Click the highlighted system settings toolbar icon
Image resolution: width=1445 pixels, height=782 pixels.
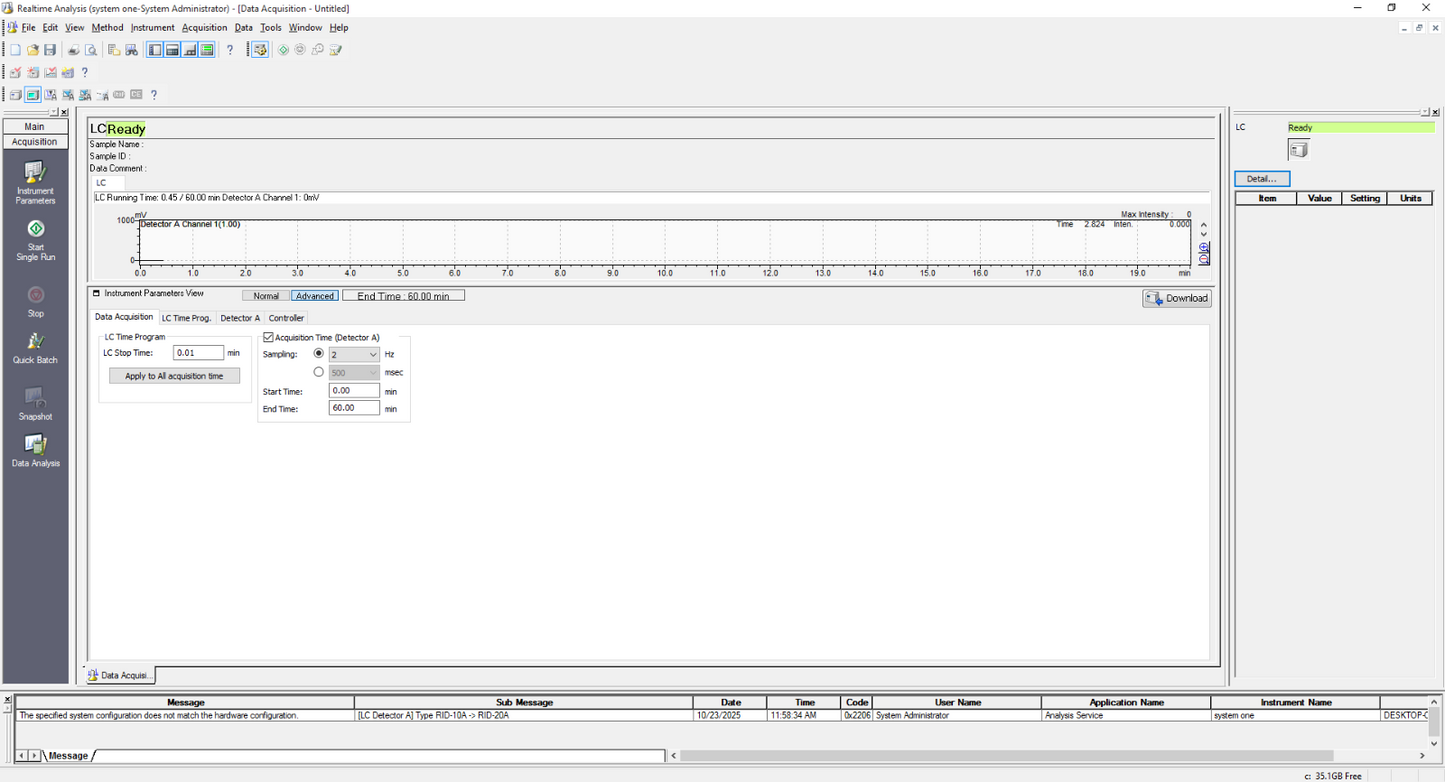coord(260,50)
